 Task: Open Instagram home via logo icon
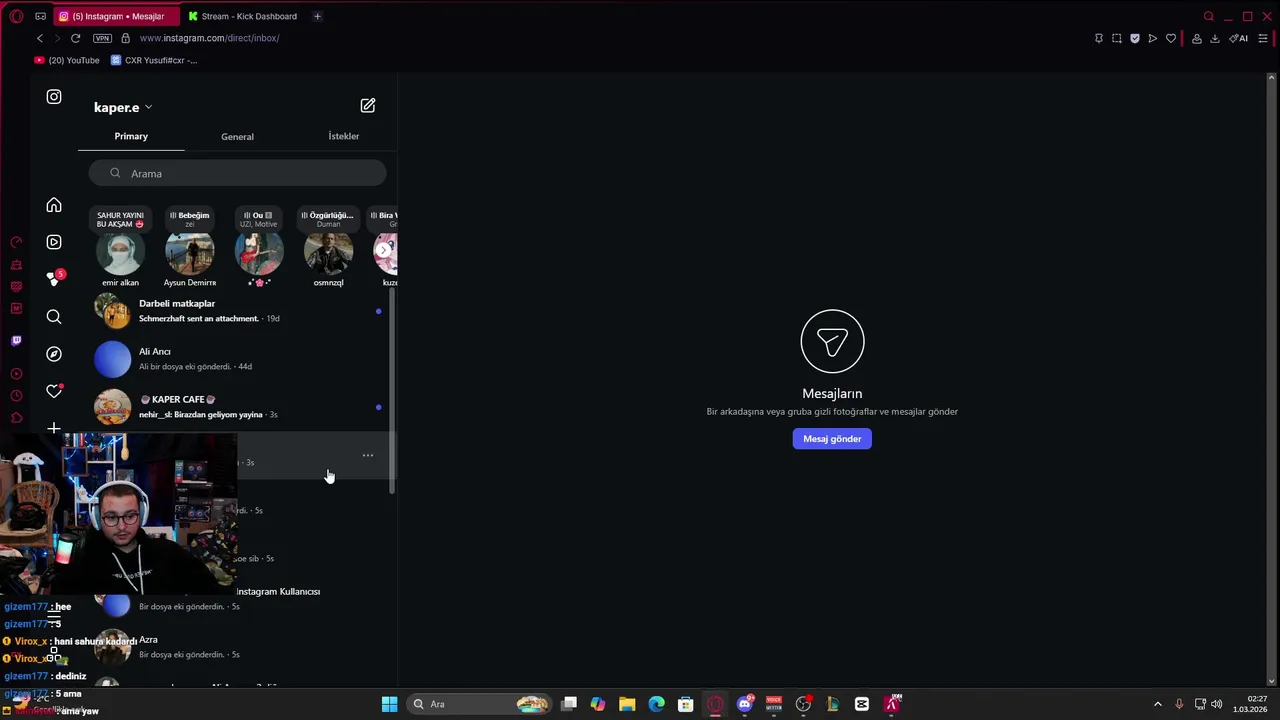(x=54, y=97)
